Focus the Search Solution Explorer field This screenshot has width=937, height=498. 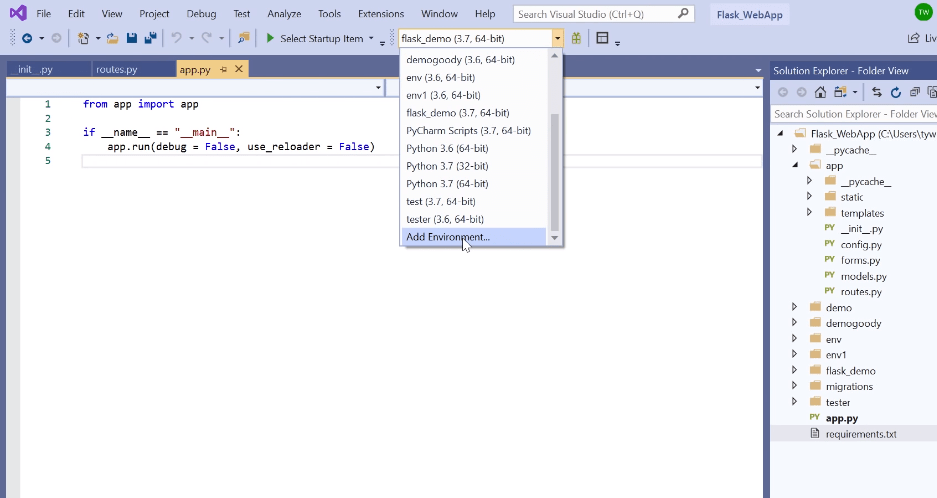point(855,114)
